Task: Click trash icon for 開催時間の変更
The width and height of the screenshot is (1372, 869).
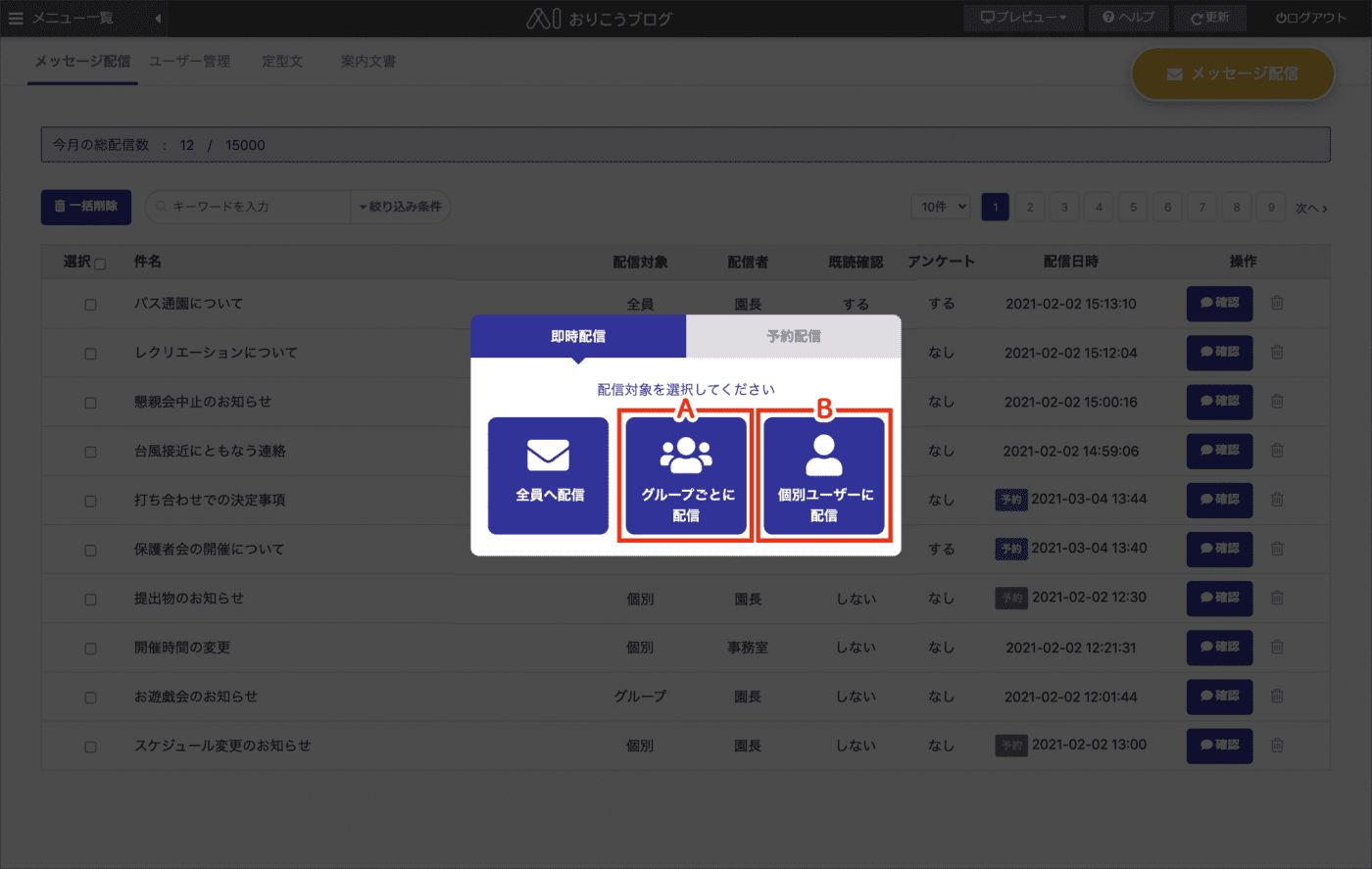Action: point(1277,647)
